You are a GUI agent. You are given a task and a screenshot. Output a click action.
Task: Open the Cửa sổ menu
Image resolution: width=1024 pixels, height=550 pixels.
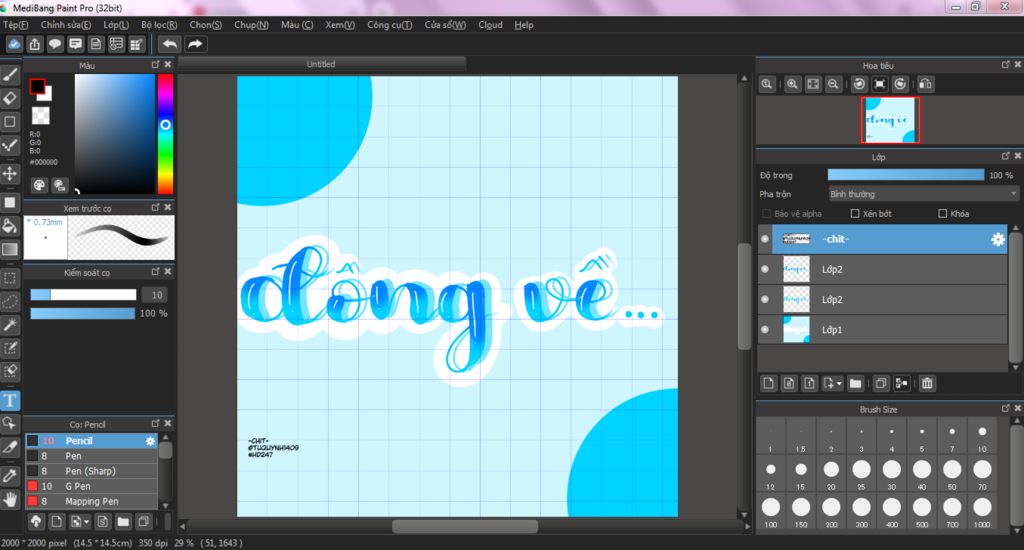445,25
